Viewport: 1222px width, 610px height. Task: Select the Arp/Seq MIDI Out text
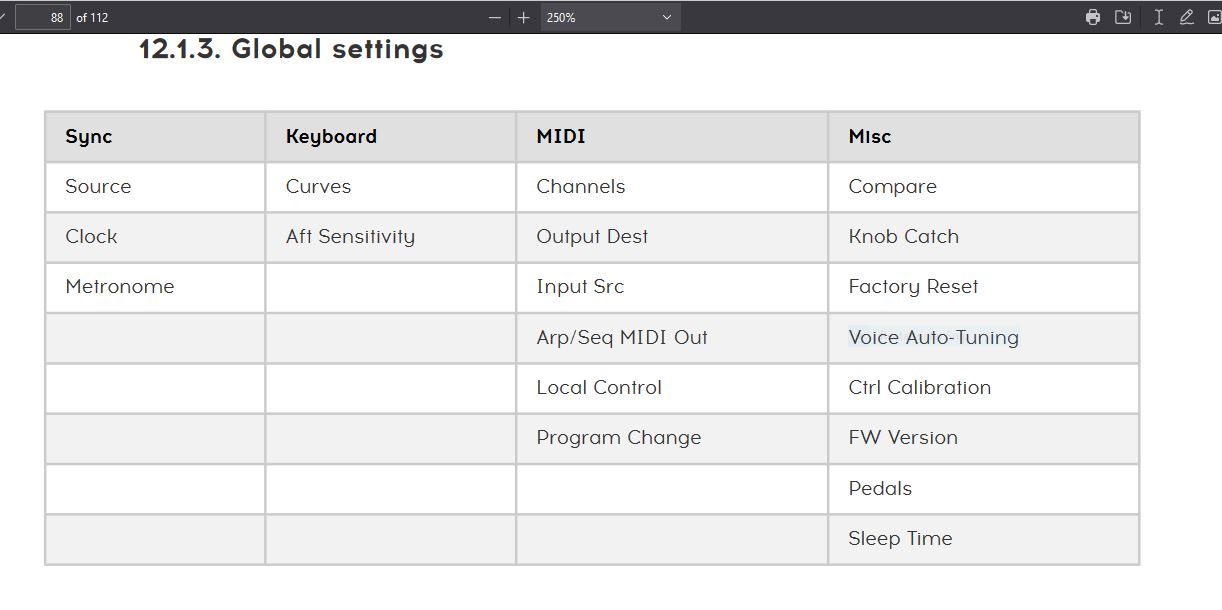622,337
